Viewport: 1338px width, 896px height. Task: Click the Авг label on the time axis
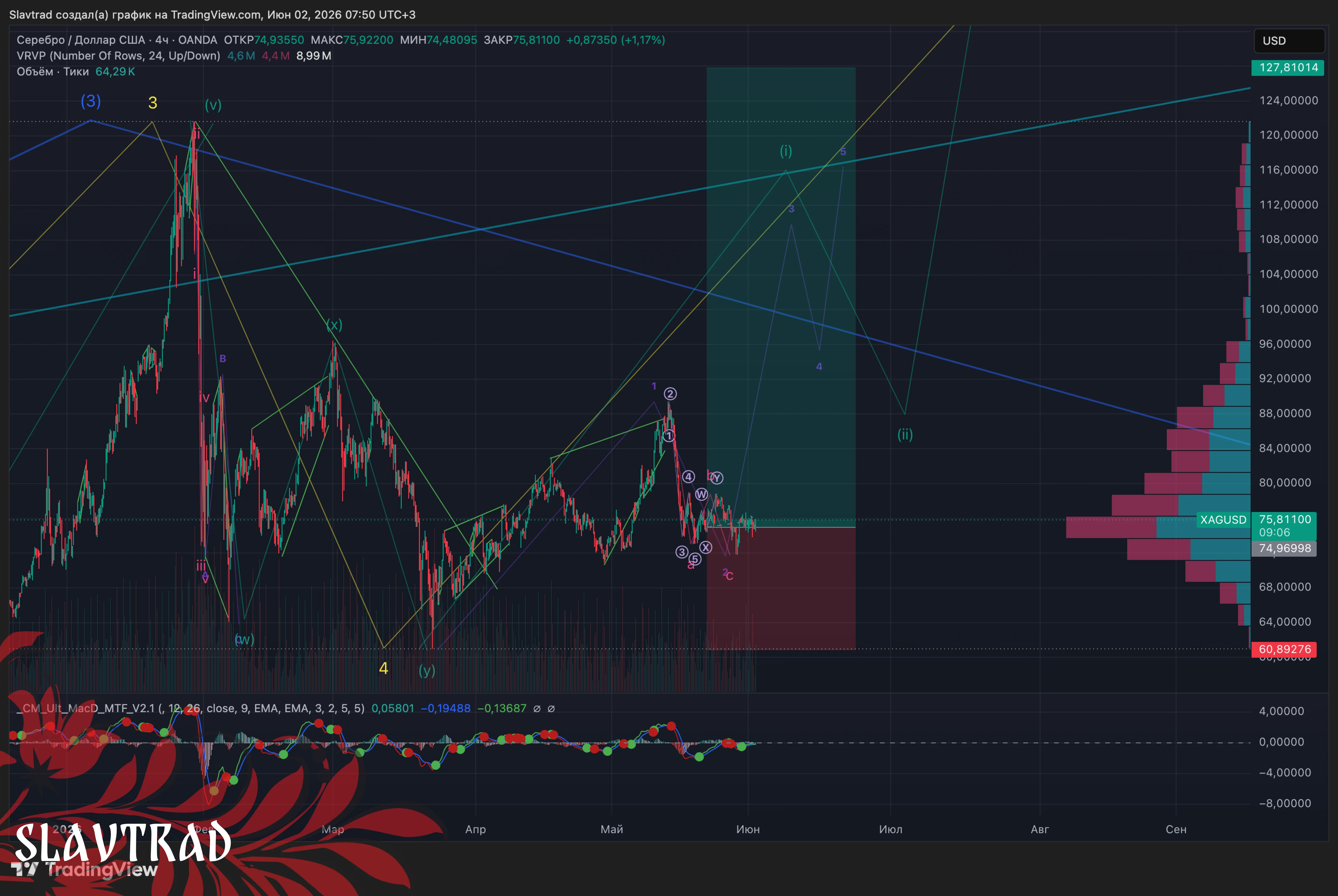tap(1040, 830)
